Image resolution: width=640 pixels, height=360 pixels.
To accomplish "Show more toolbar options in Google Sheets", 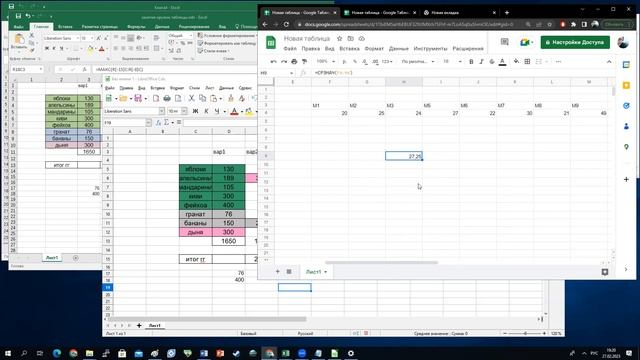I will (558, 62).
